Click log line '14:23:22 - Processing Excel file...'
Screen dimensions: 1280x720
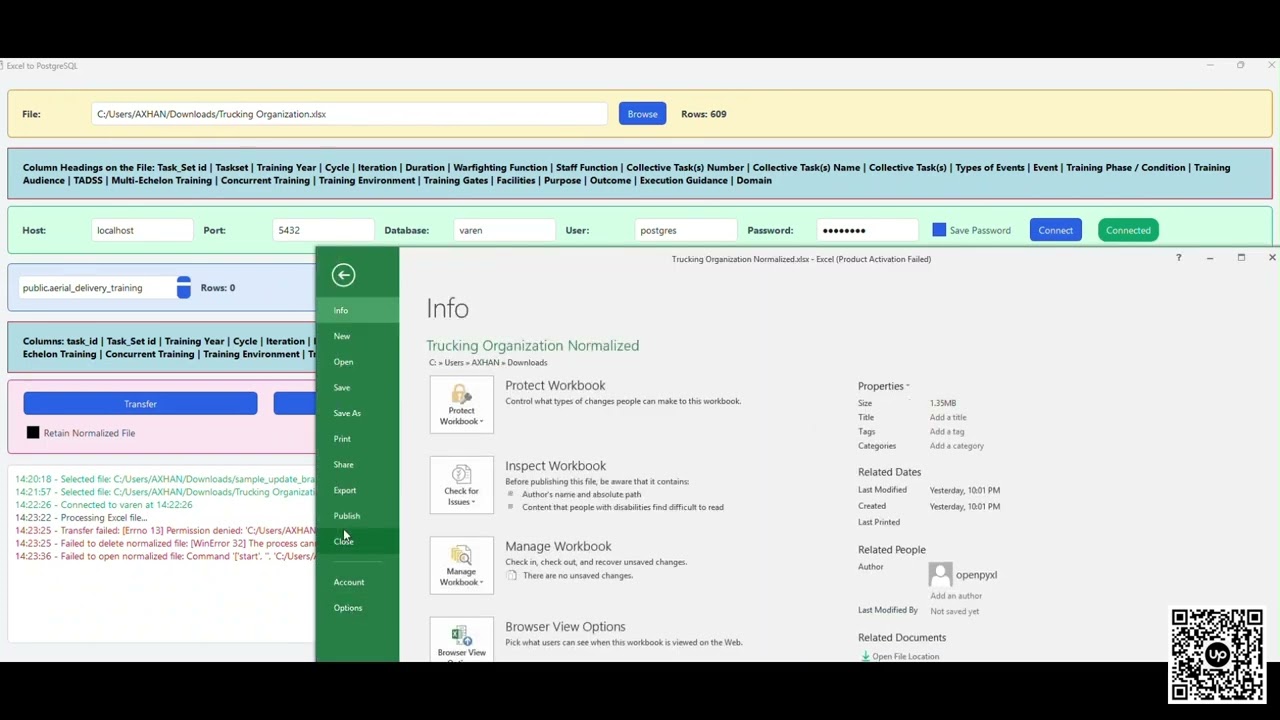click(81, 518)
